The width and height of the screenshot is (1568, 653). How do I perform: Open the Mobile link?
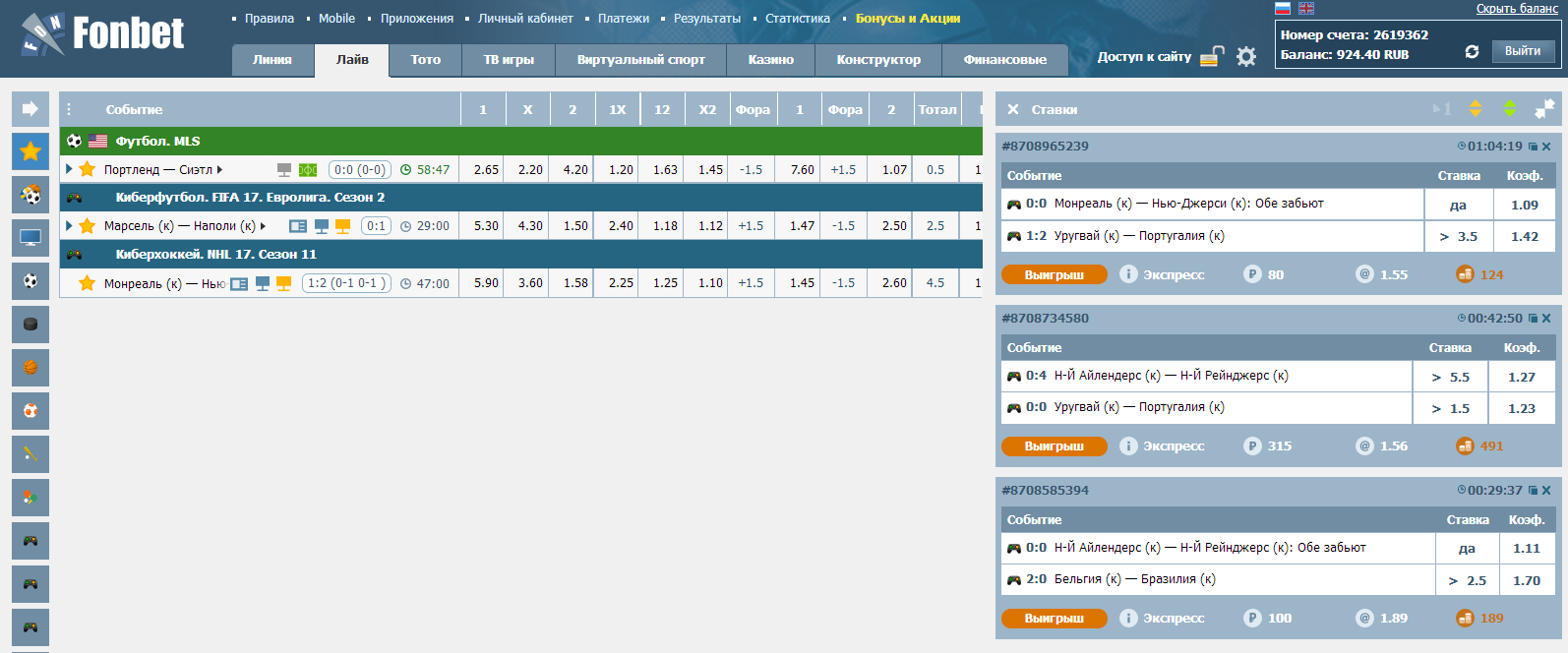(x=336, y=19)
